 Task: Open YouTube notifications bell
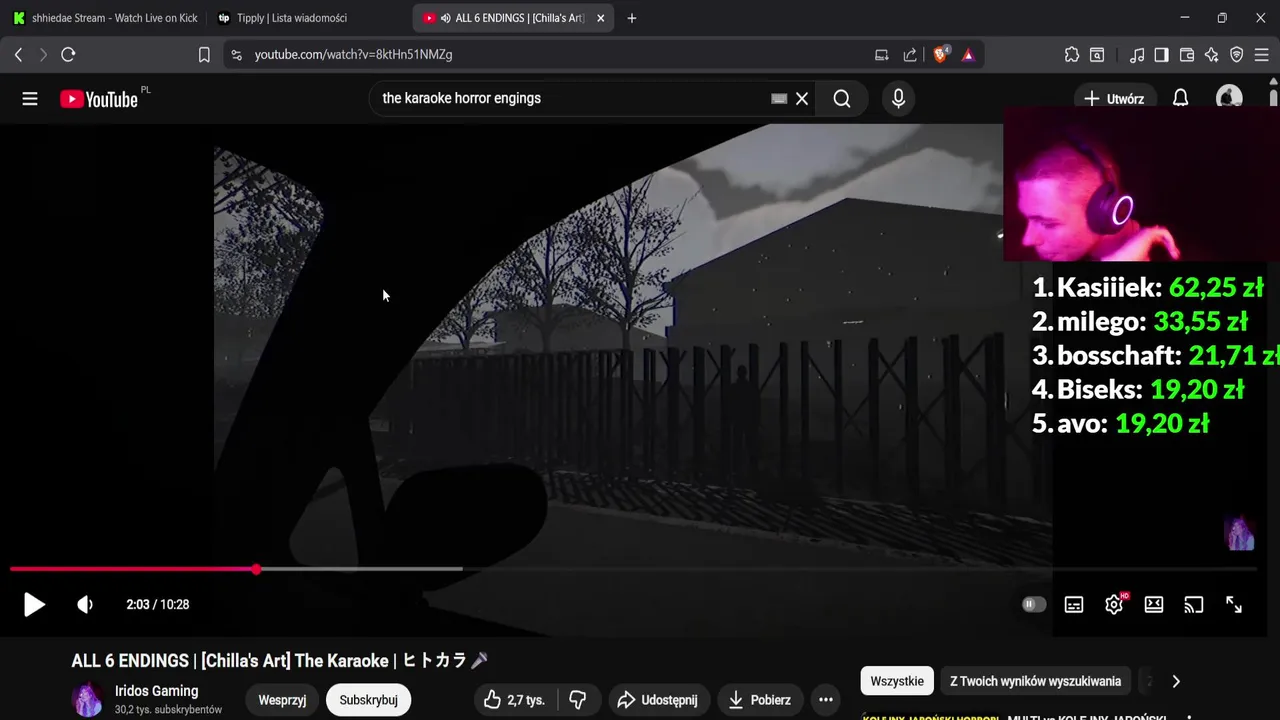click(x=1180, y=98)
